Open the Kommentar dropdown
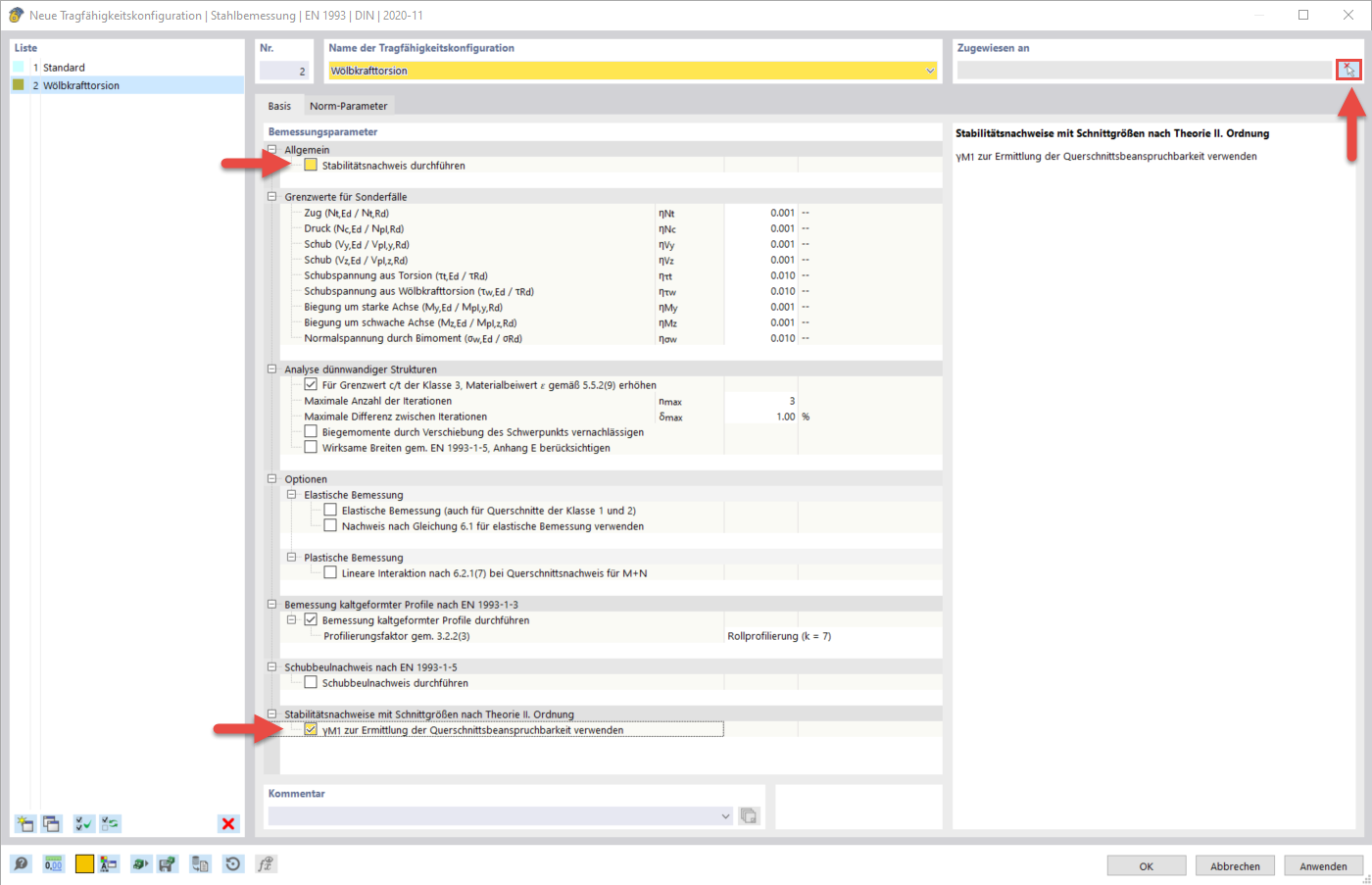 coord(726,815)
